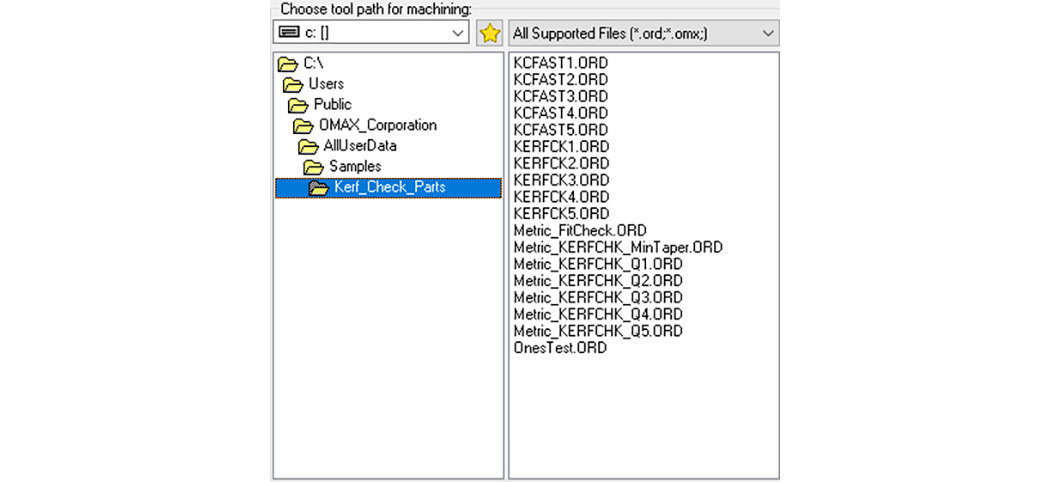Click the AllUserData folder icon
The height and width of the screenshot is (482, 1050).
coord(308,146)
